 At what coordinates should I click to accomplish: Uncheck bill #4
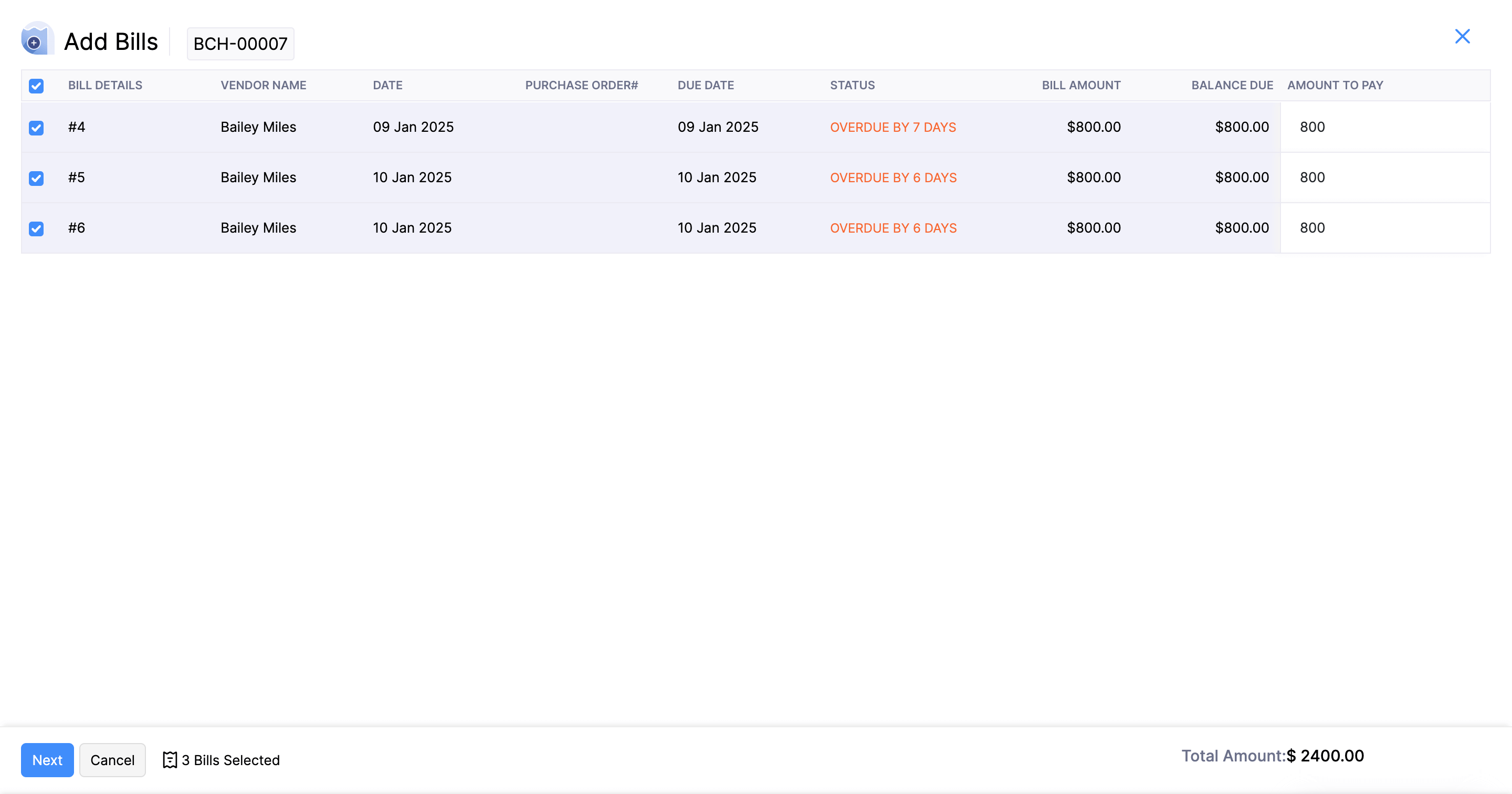pyautogui.click(x=36, y=128)
